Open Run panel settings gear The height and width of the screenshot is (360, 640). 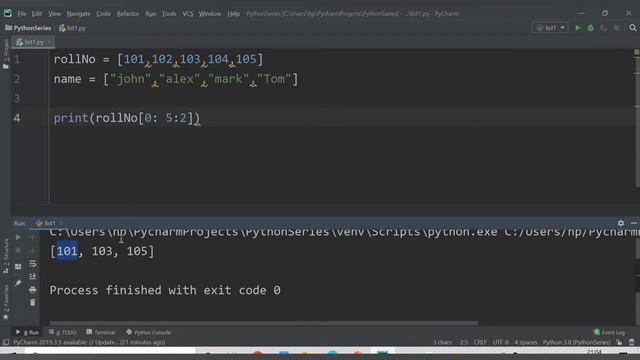(x=621, y=223)
